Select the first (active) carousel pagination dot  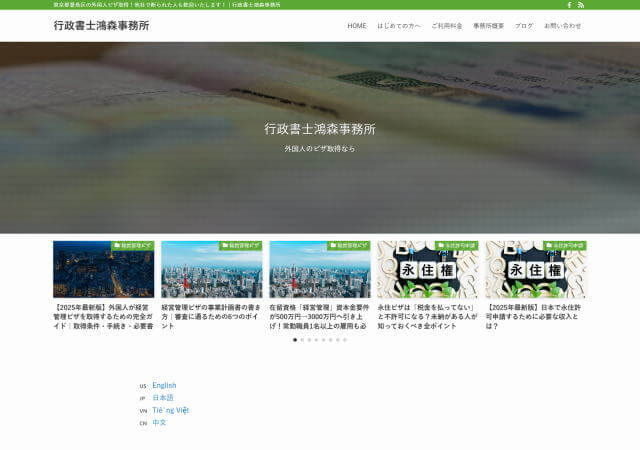tap(295, 340)
